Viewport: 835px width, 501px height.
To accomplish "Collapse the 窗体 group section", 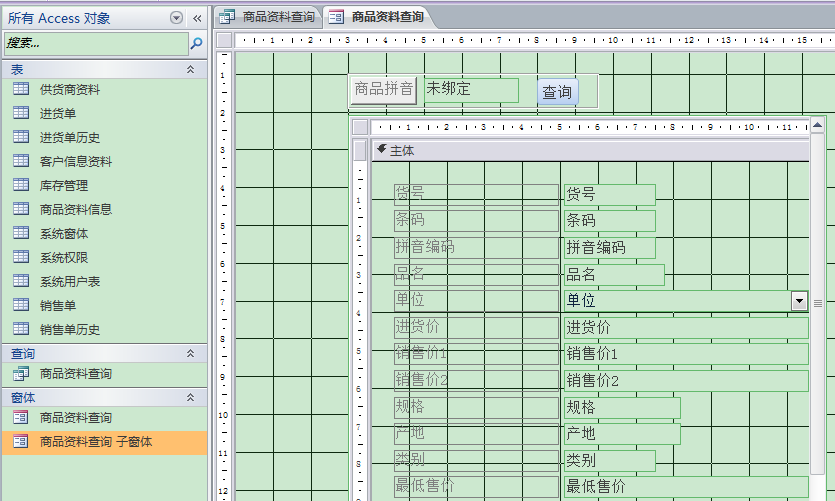I will click(190, 397).
